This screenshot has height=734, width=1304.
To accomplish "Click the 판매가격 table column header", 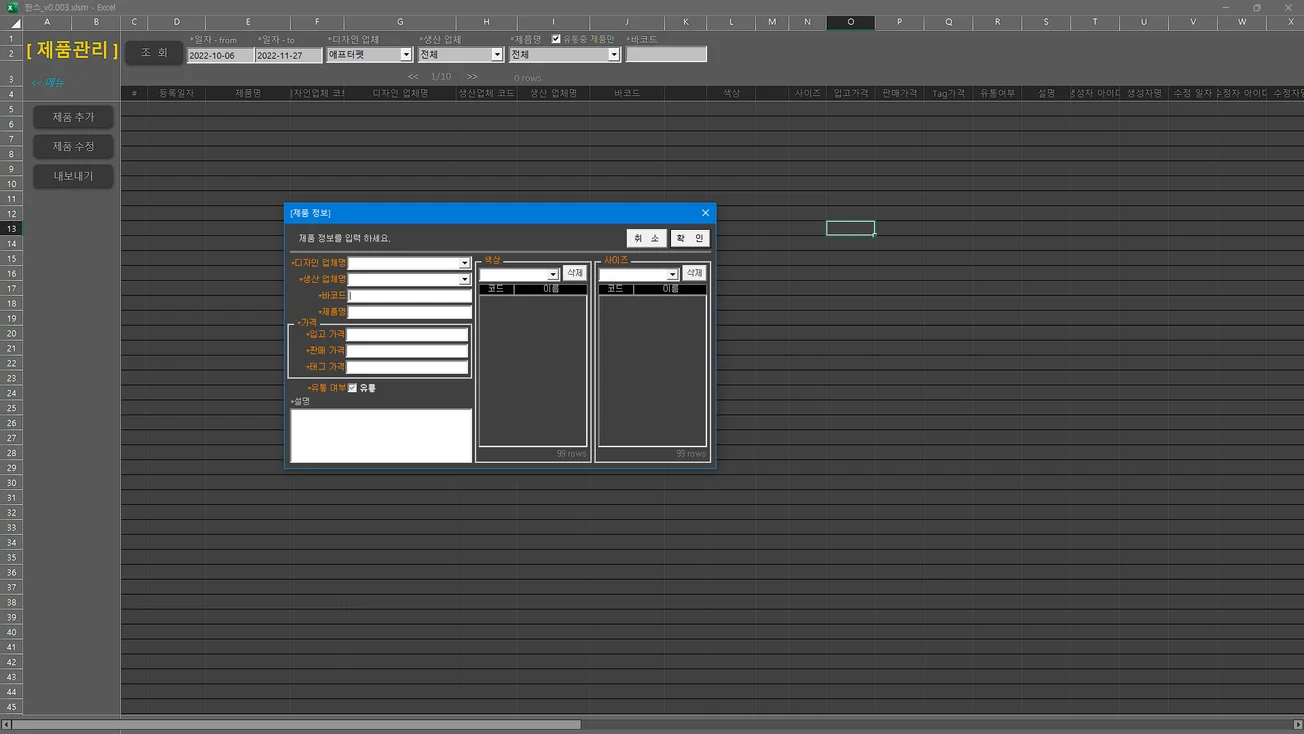I will click(899, 93).
